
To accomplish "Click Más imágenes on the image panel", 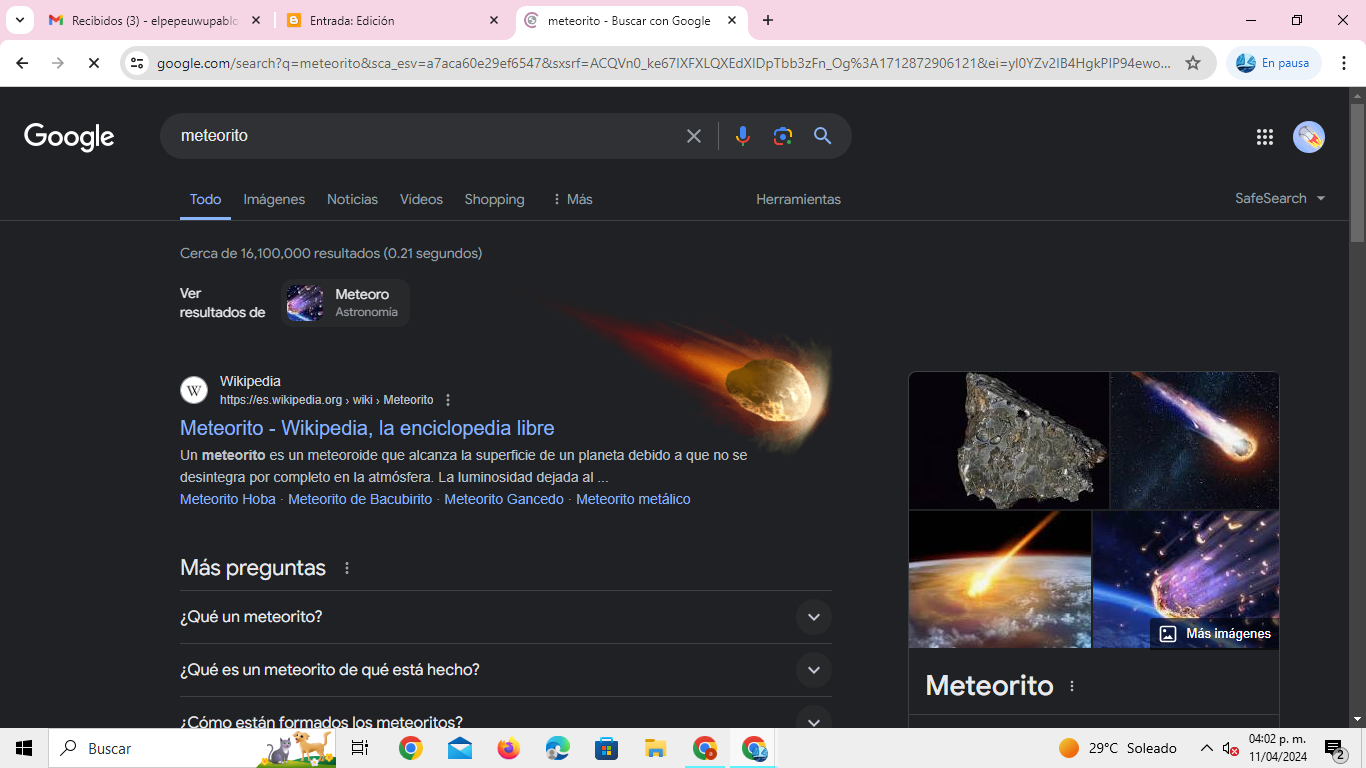I will [x=1215, y=633].
